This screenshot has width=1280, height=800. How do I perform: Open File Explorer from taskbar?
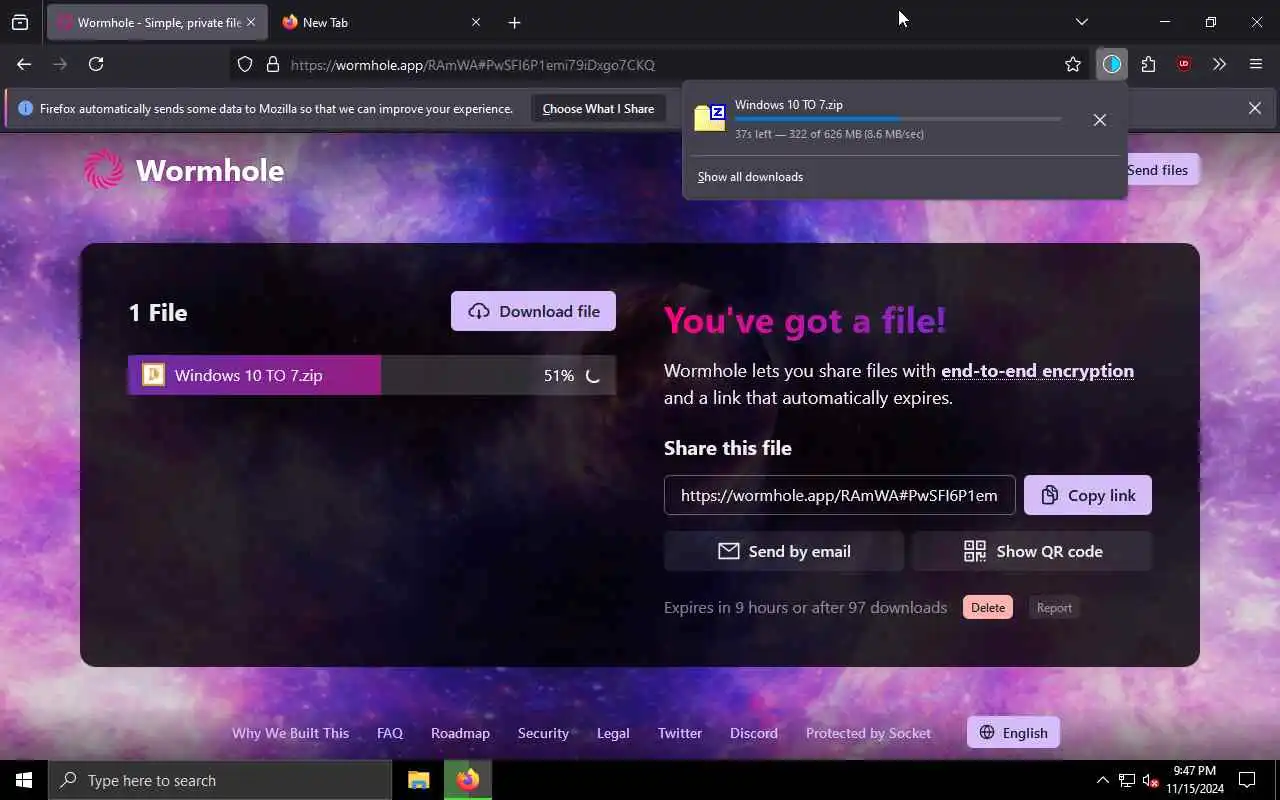coord(419,780)
